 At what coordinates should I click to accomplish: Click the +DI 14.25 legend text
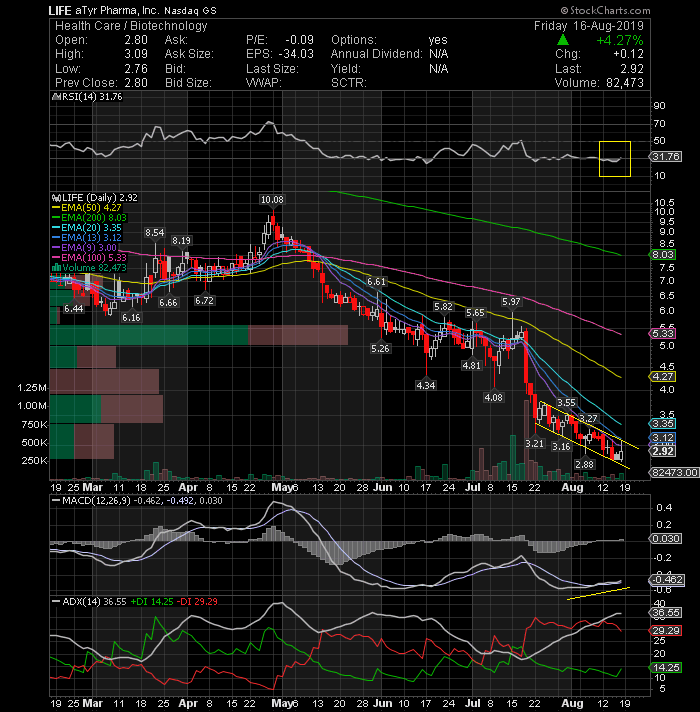point(152,602)
